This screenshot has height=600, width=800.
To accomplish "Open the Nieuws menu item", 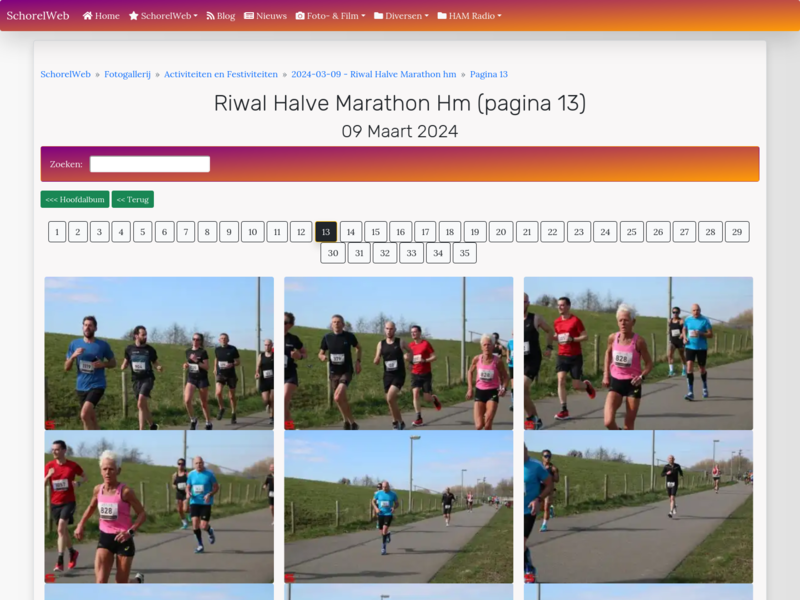I will pos(265,16).
